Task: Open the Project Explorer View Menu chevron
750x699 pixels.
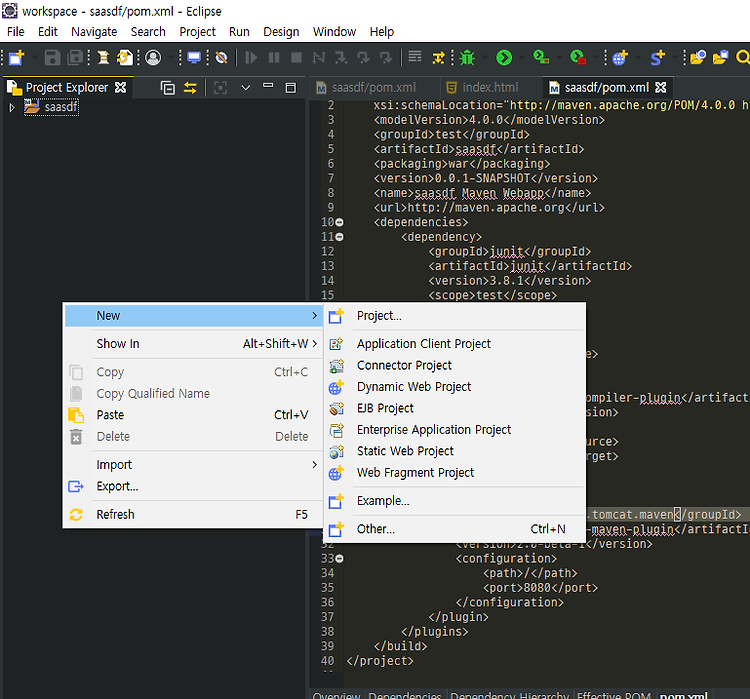Action: [246, 88]
